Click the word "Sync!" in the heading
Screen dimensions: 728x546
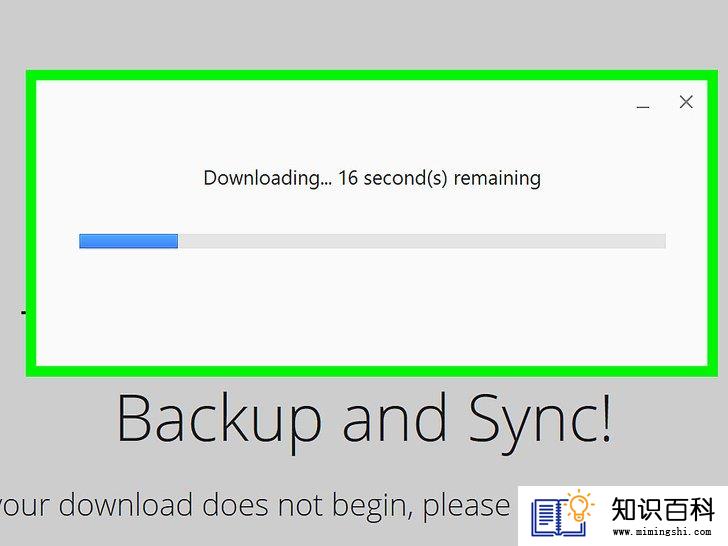pos(540,422)
